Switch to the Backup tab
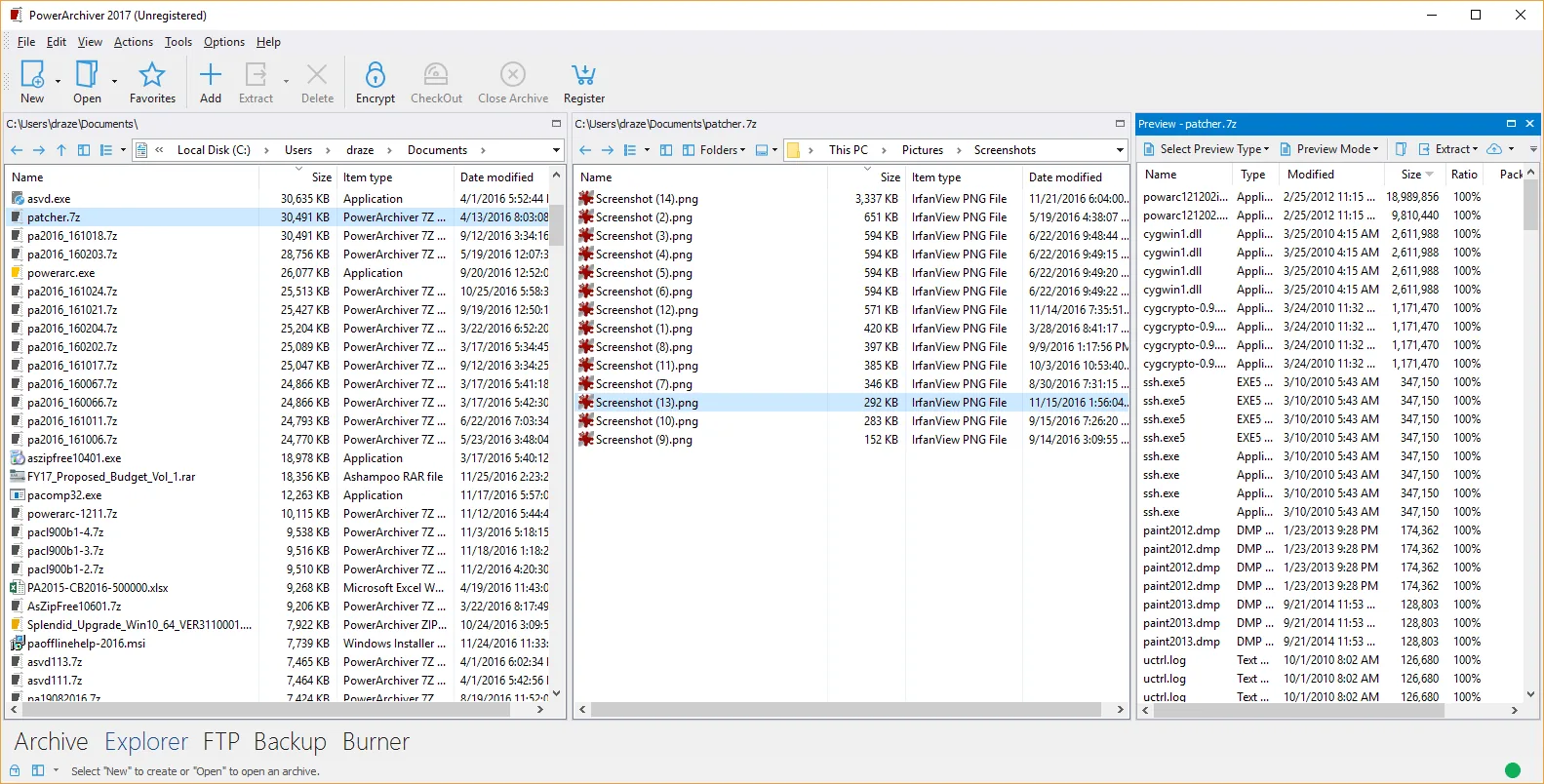 point(290,742)
